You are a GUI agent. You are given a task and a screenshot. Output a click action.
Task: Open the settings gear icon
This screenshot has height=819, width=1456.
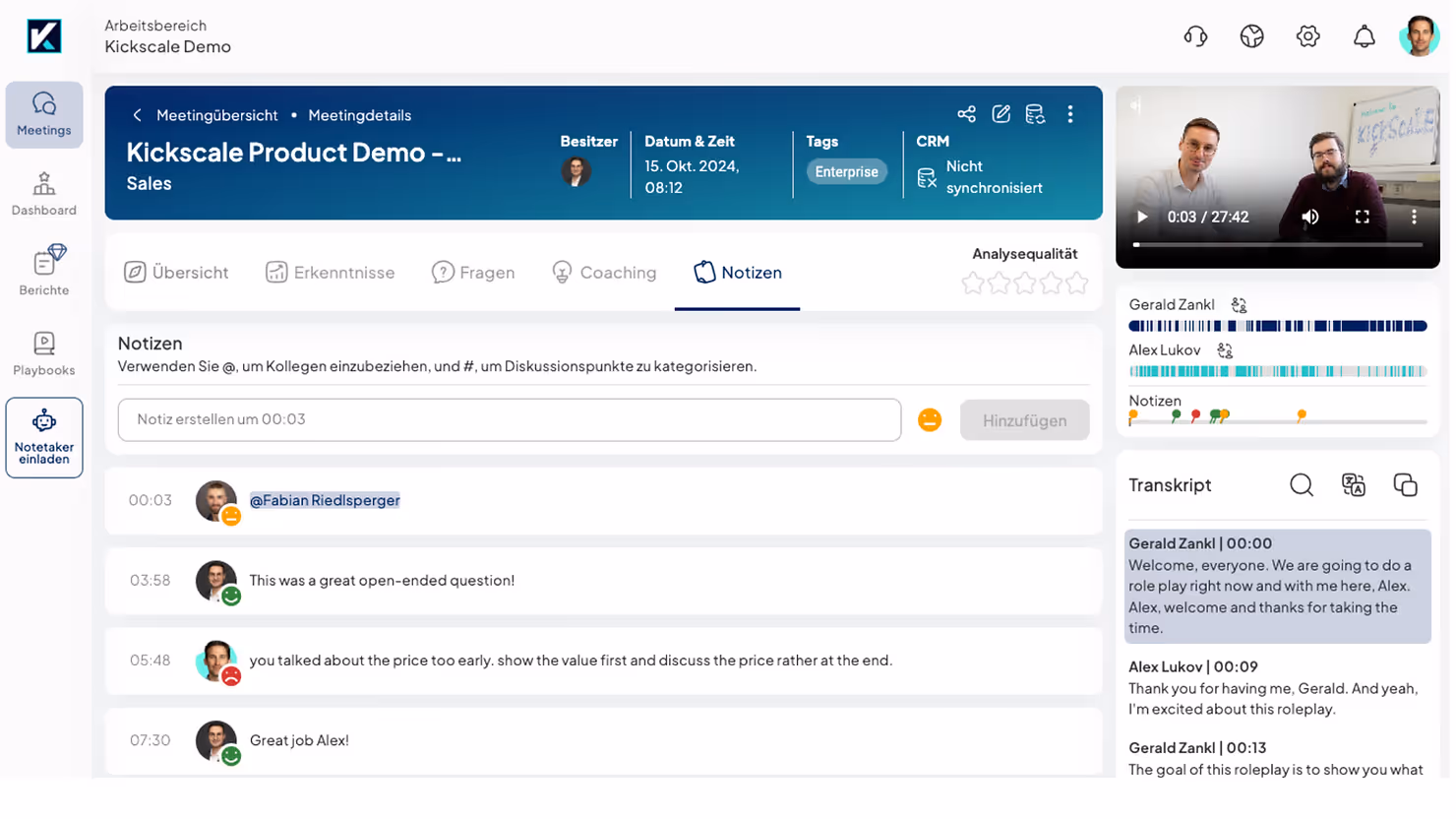(x=1307, y=36)
